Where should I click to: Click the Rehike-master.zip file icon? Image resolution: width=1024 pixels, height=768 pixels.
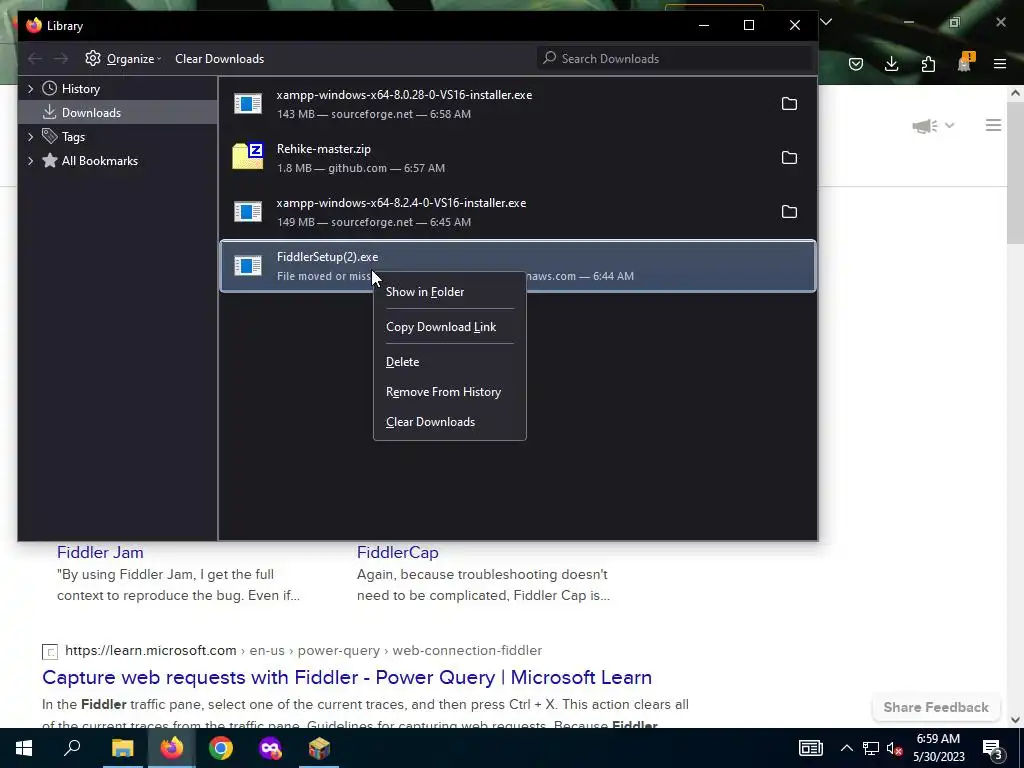[248, 157]
